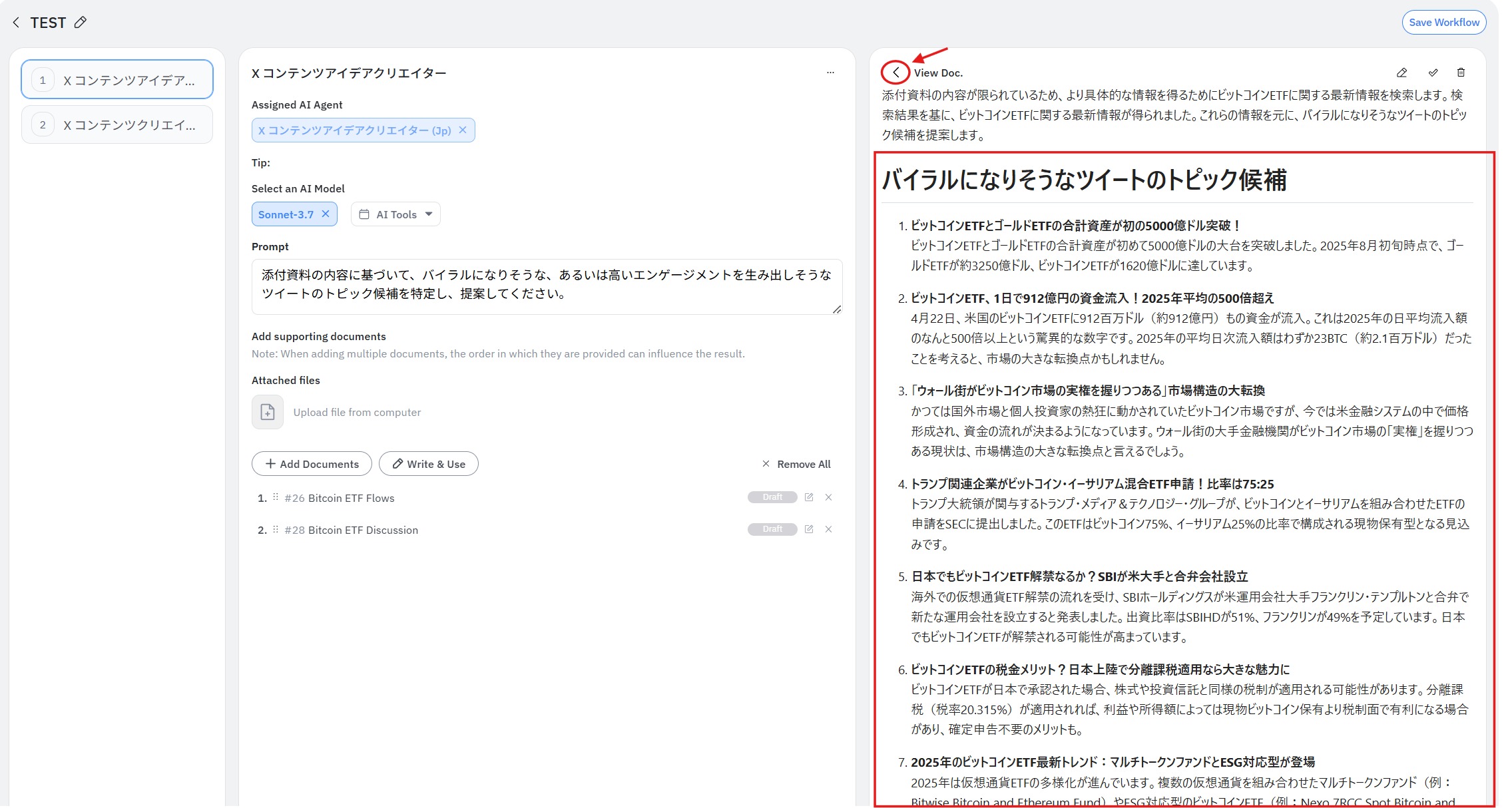The height and width of the screenshot is (808, 1512).
Task: Go back using arrow left of TEST
Action: click(16, 23)
